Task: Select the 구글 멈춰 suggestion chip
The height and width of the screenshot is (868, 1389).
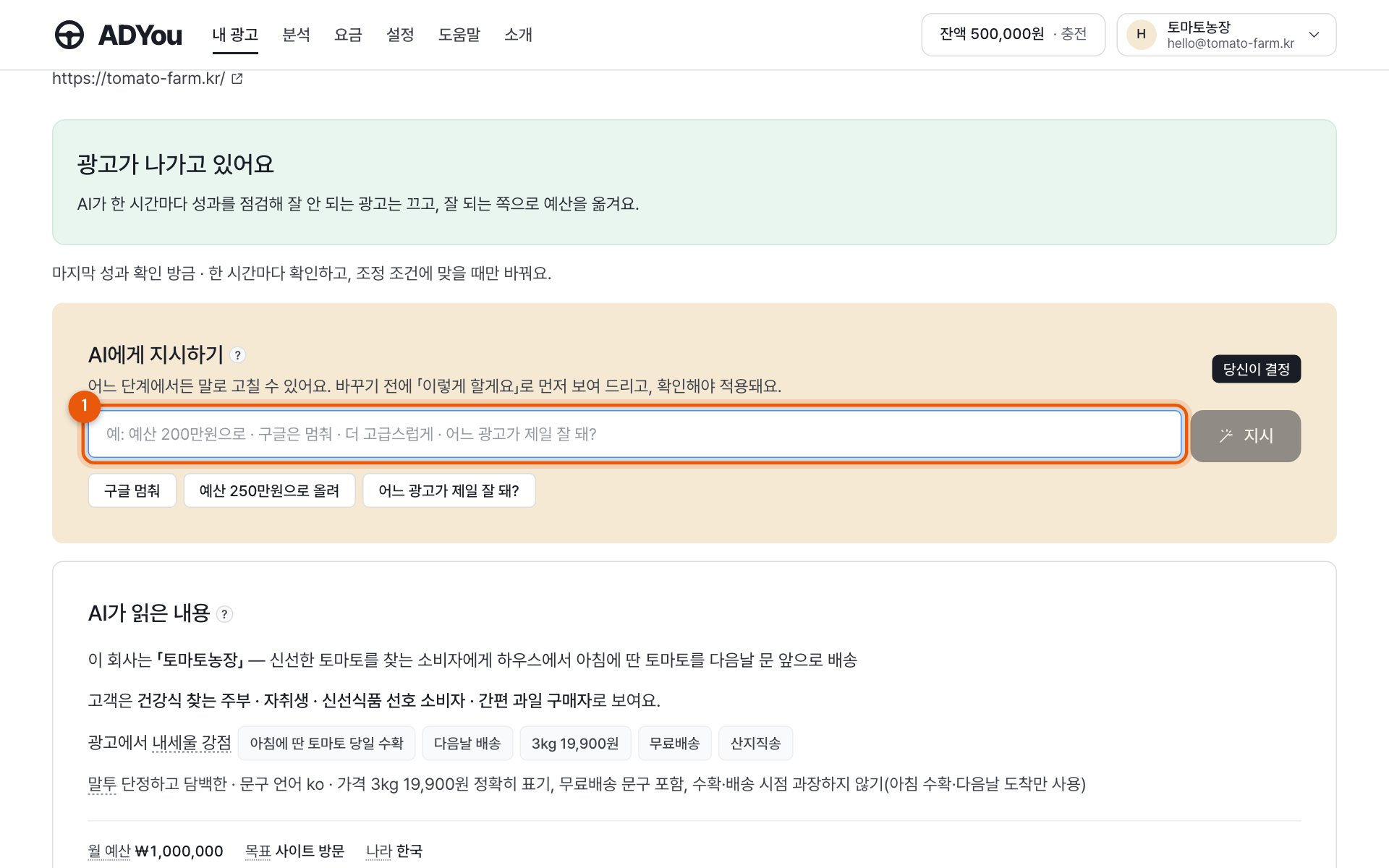Action: click(132, 490)
